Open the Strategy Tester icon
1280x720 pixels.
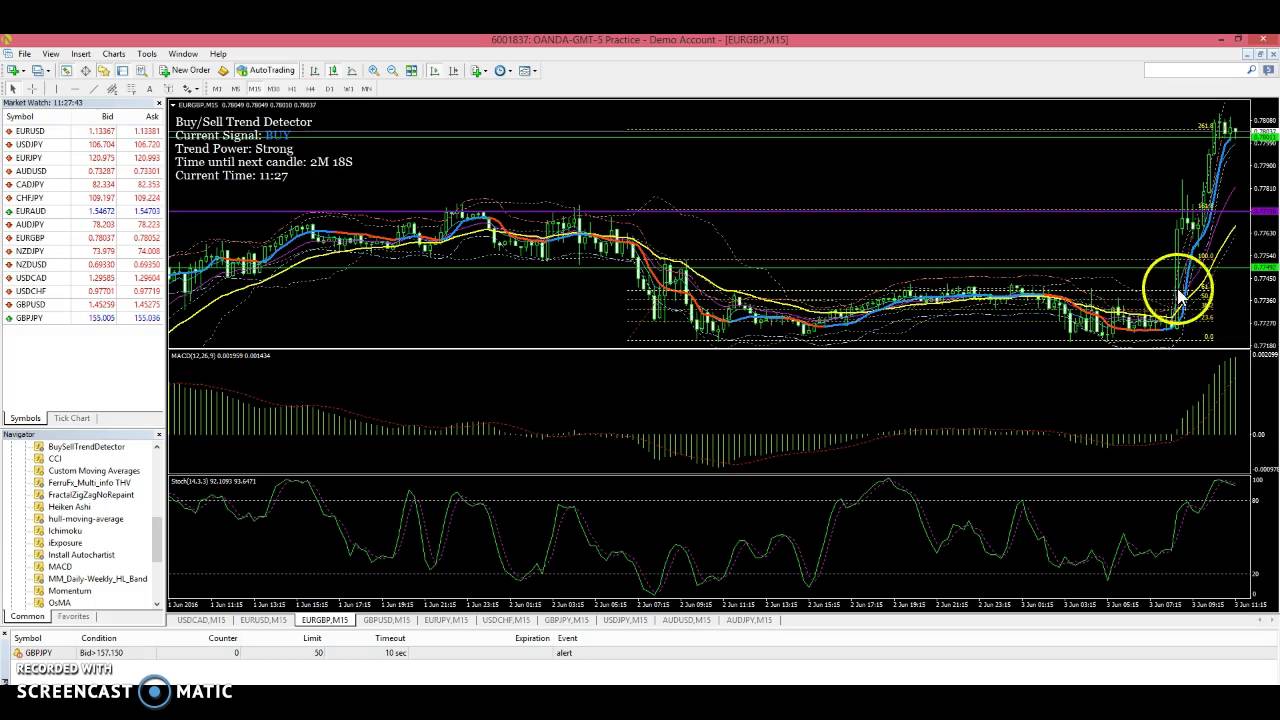141,71
